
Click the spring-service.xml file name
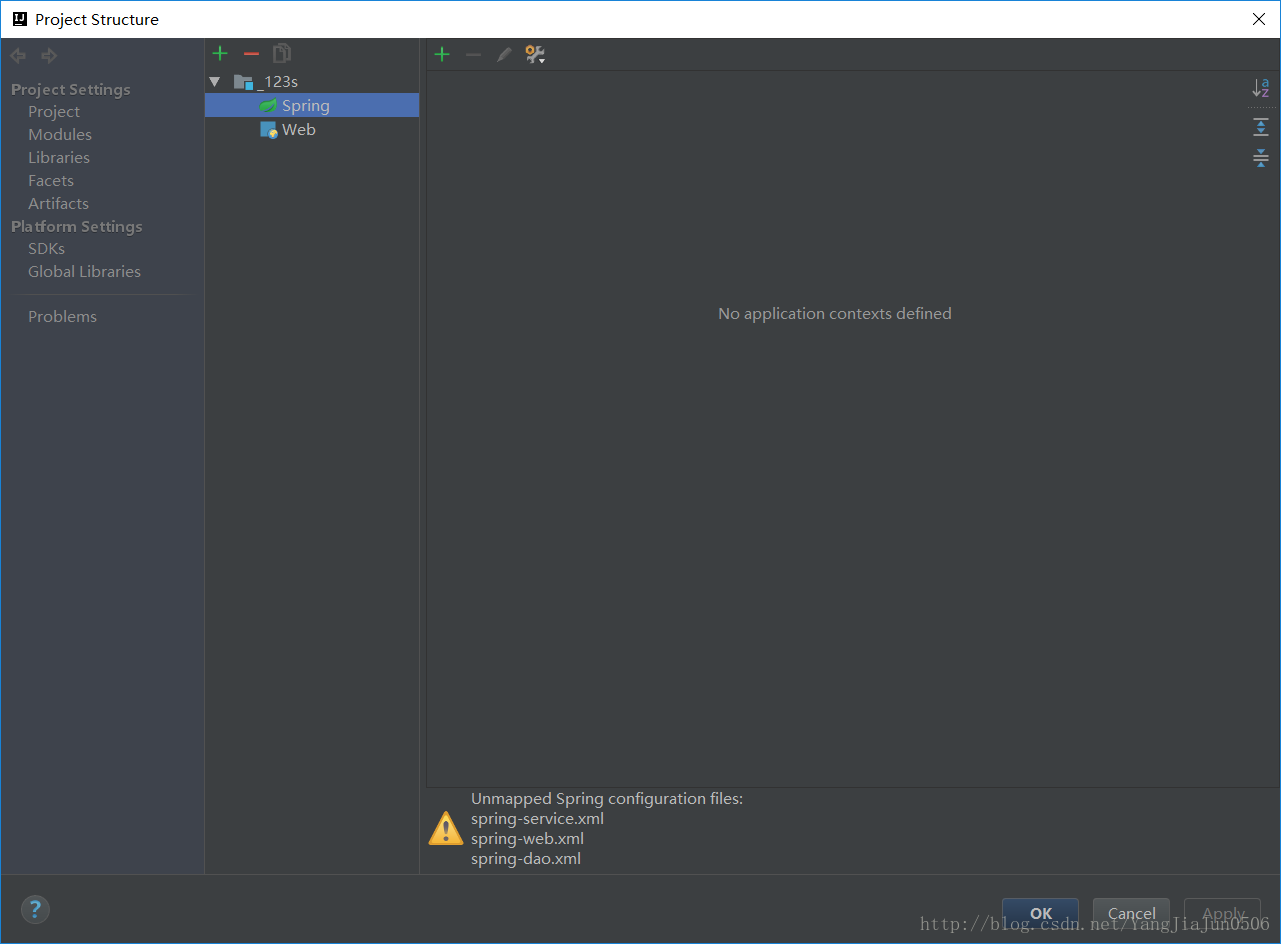click(x=537, y=818)
